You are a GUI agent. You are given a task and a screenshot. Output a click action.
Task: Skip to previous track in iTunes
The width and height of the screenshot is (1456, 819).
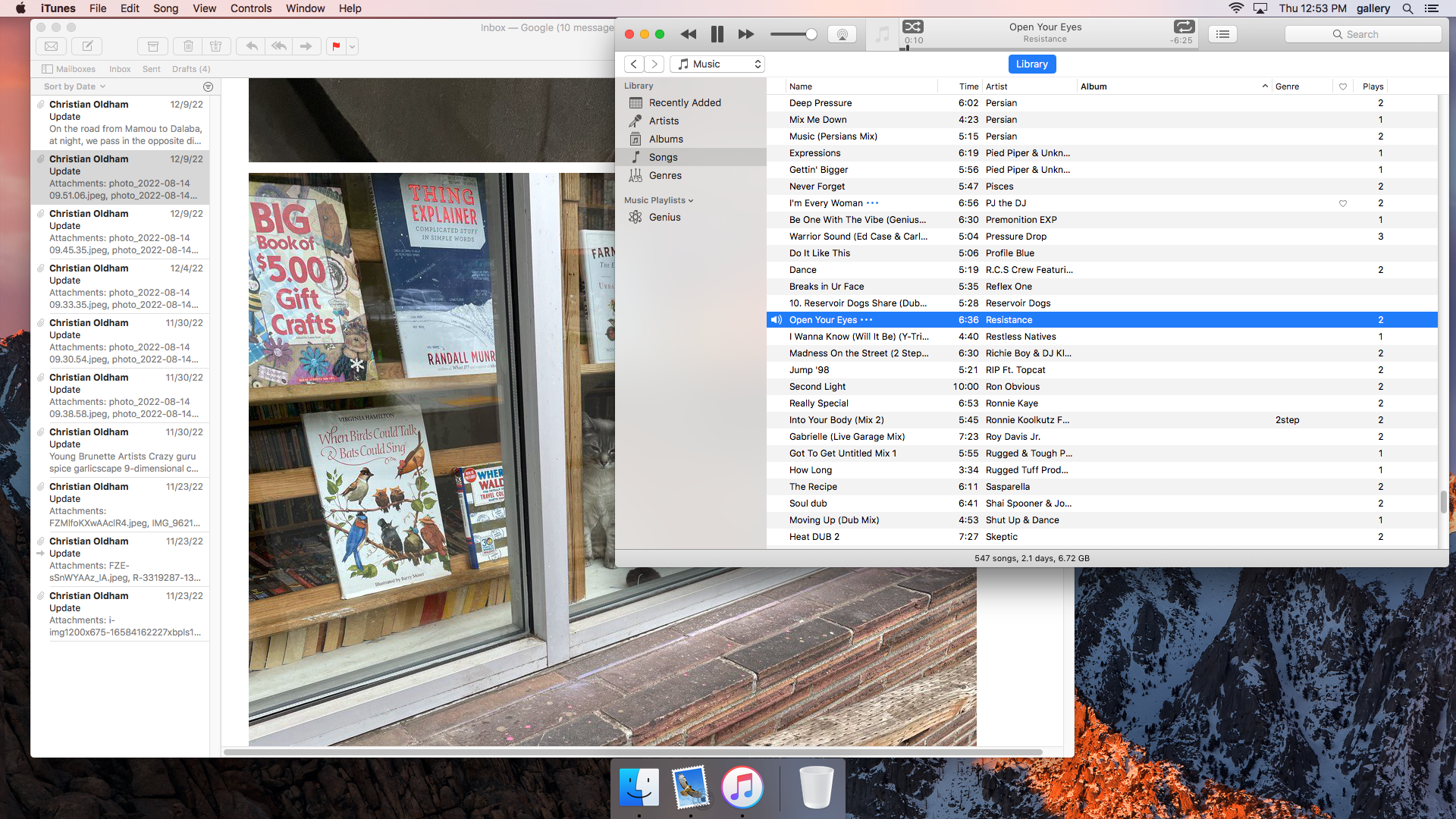[x=688, y=34]
